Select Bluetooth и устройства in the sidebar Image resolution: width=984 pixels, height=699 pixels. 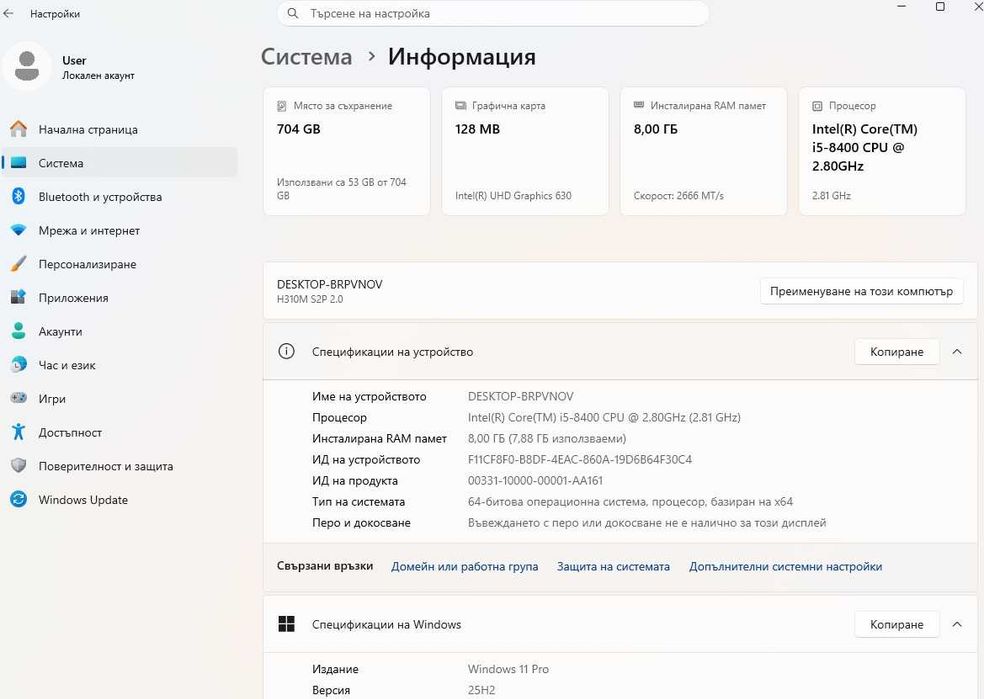[x=120, y=196]
